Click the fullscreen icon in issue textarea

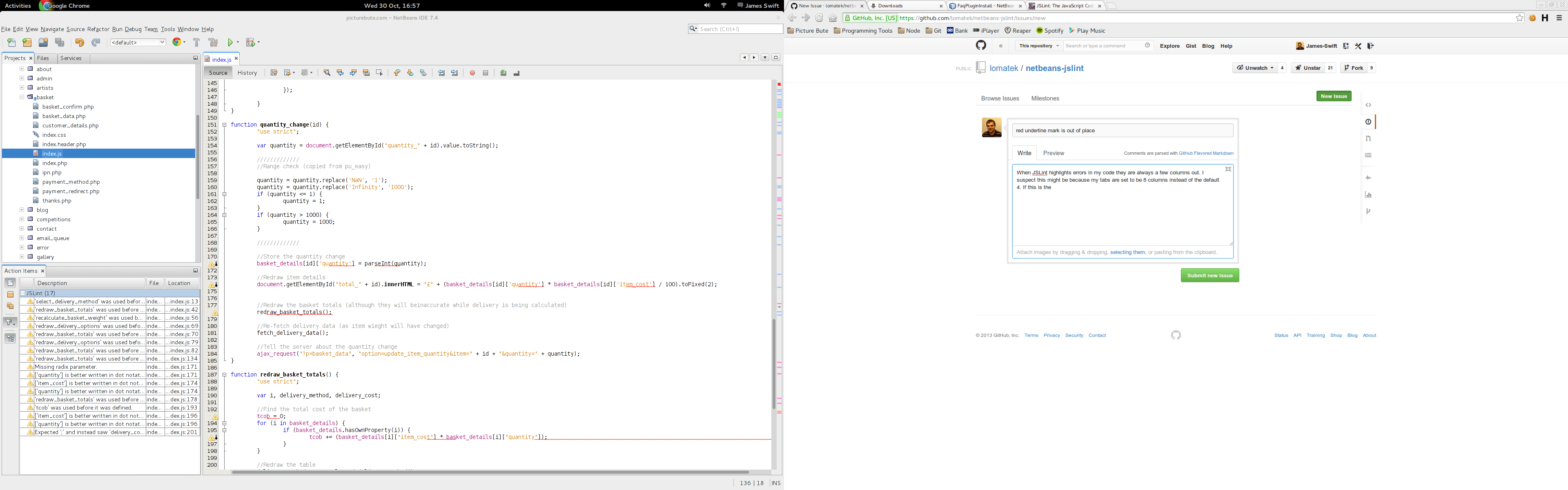(1228, 169)
